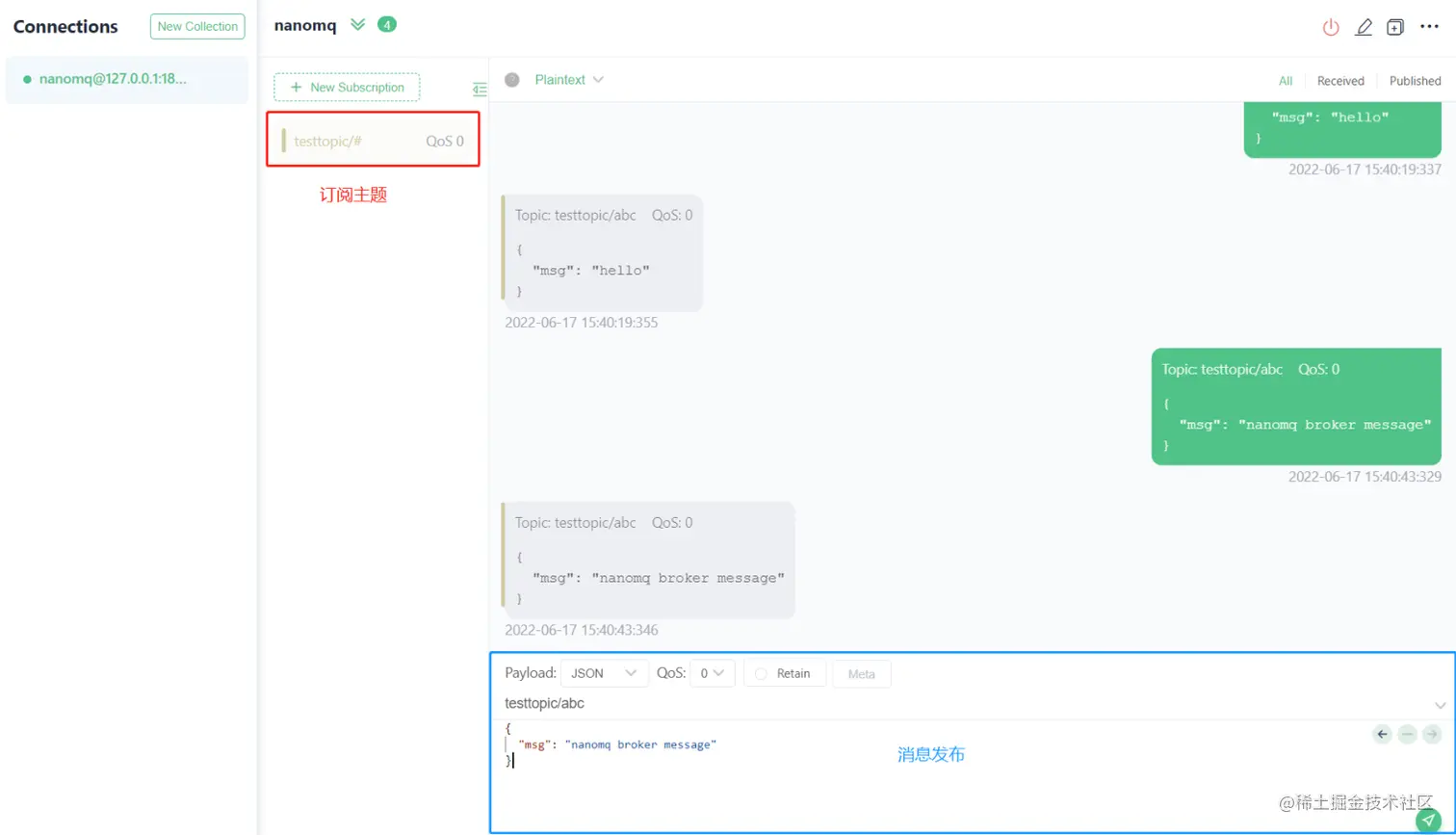Viewport: 1456px width, 835px height.
Task: Click timestamp 2022-06-17 15:40:43:346
Action: 582,630
